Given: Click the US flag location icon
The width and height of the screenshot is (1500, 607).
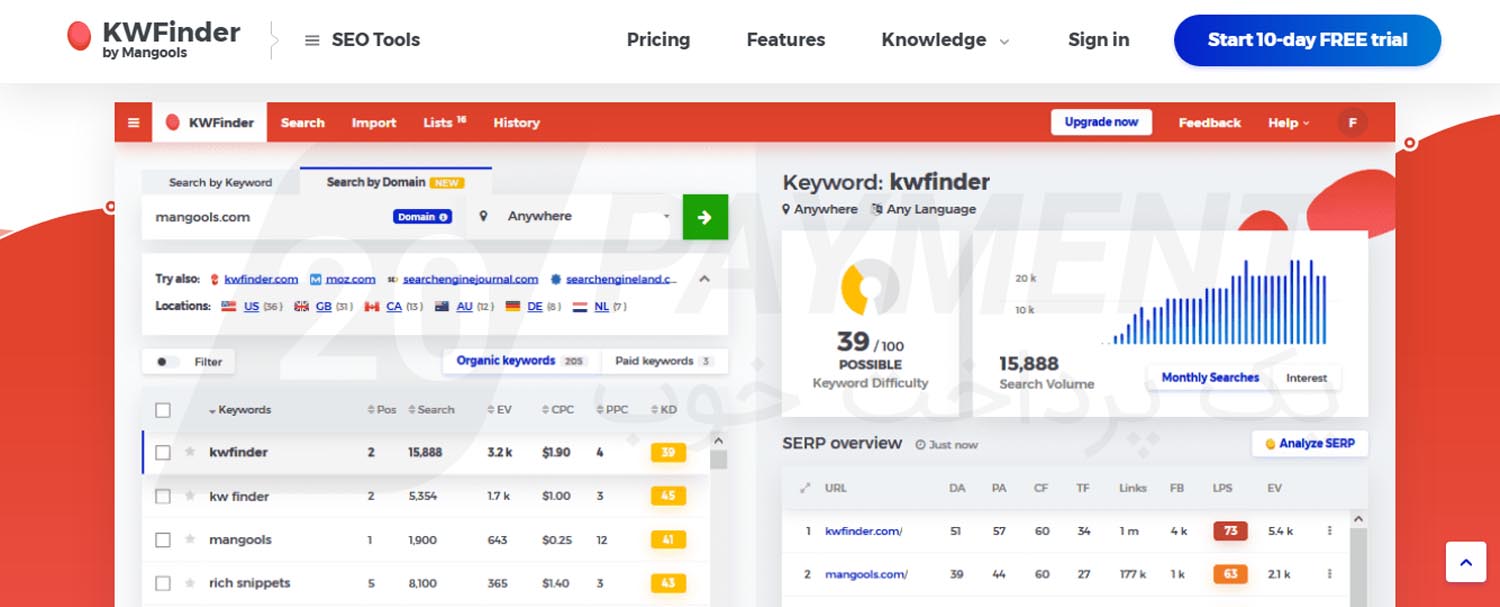Looking at the screenshot, I should click(228, 306).
